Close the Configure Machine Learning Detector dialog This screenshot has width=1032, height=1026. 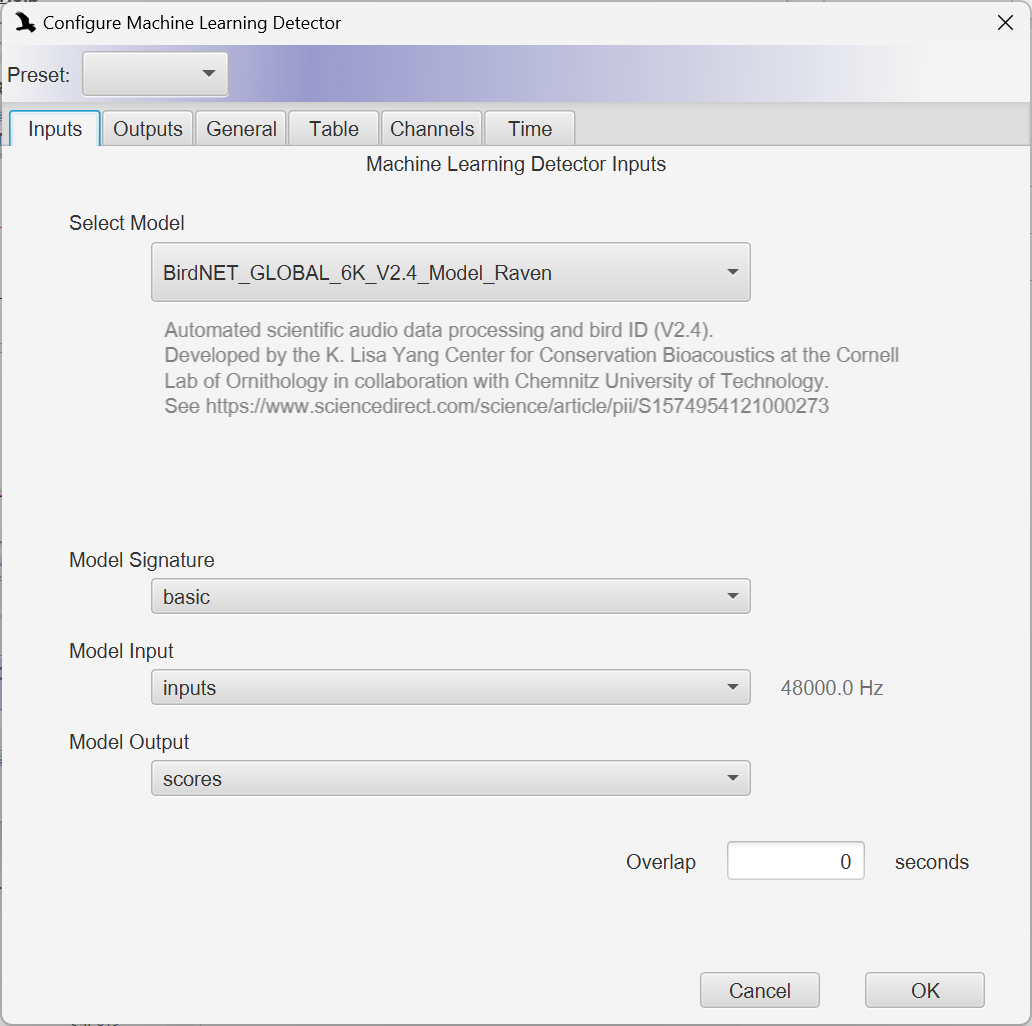coord(1004,23)
